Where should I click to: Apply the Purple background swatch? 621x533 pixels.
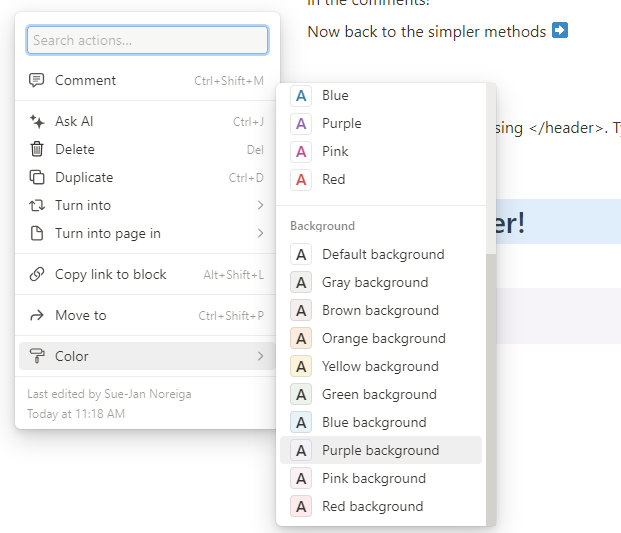(301, 450)
